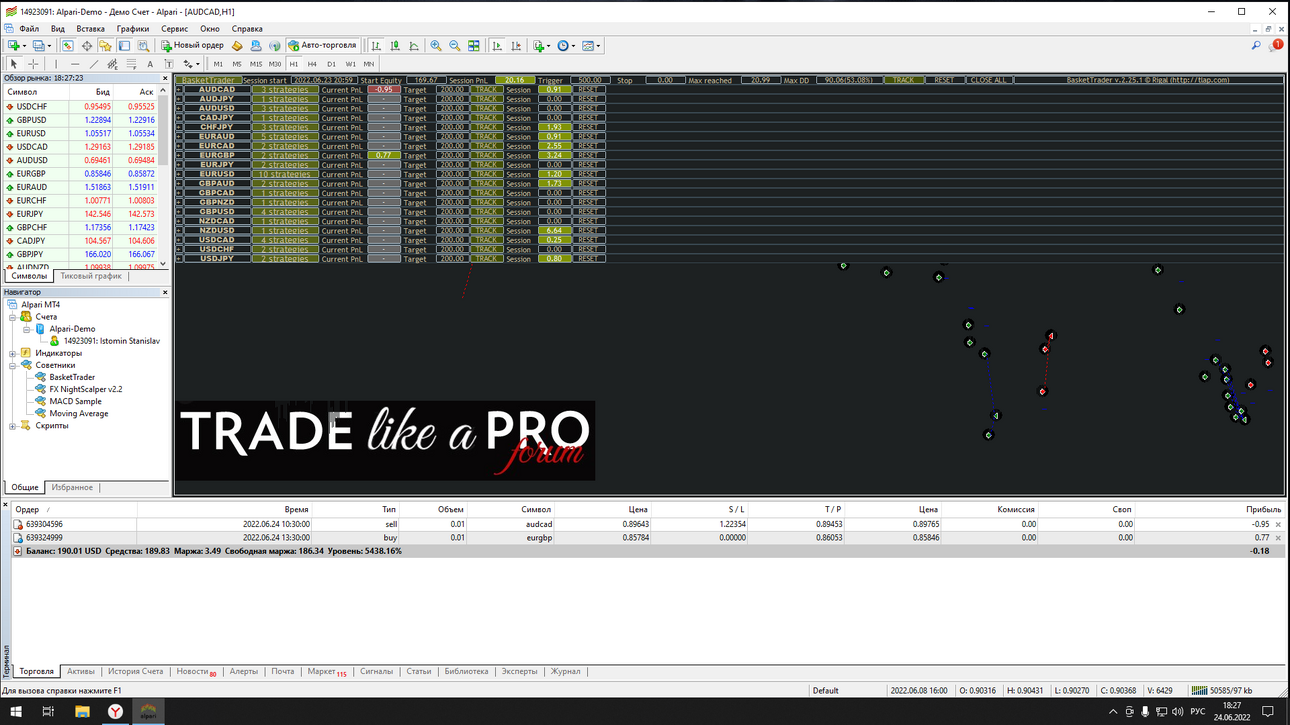This screenshot has width=1290, height=725.
Task: Open the Strategy Tester icon
Action: [x=143, y=45]
